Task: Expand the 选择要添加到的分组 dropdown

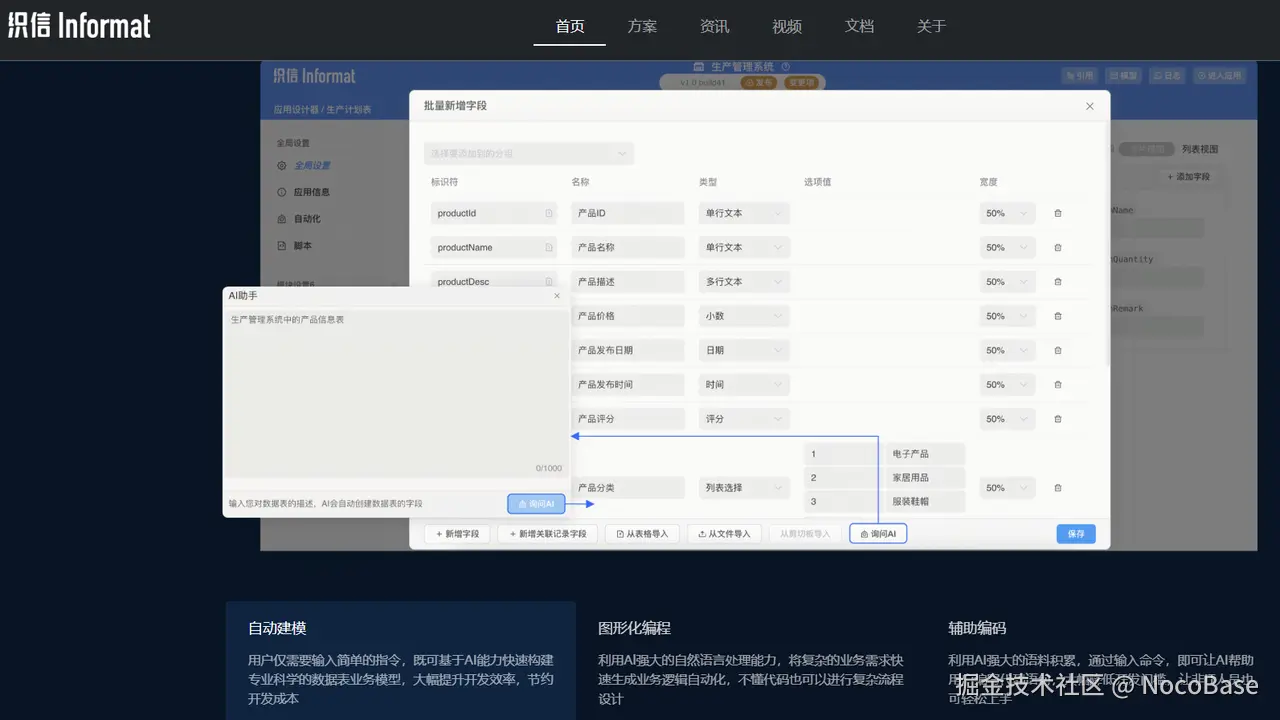Action: click(x=528, y=152)
